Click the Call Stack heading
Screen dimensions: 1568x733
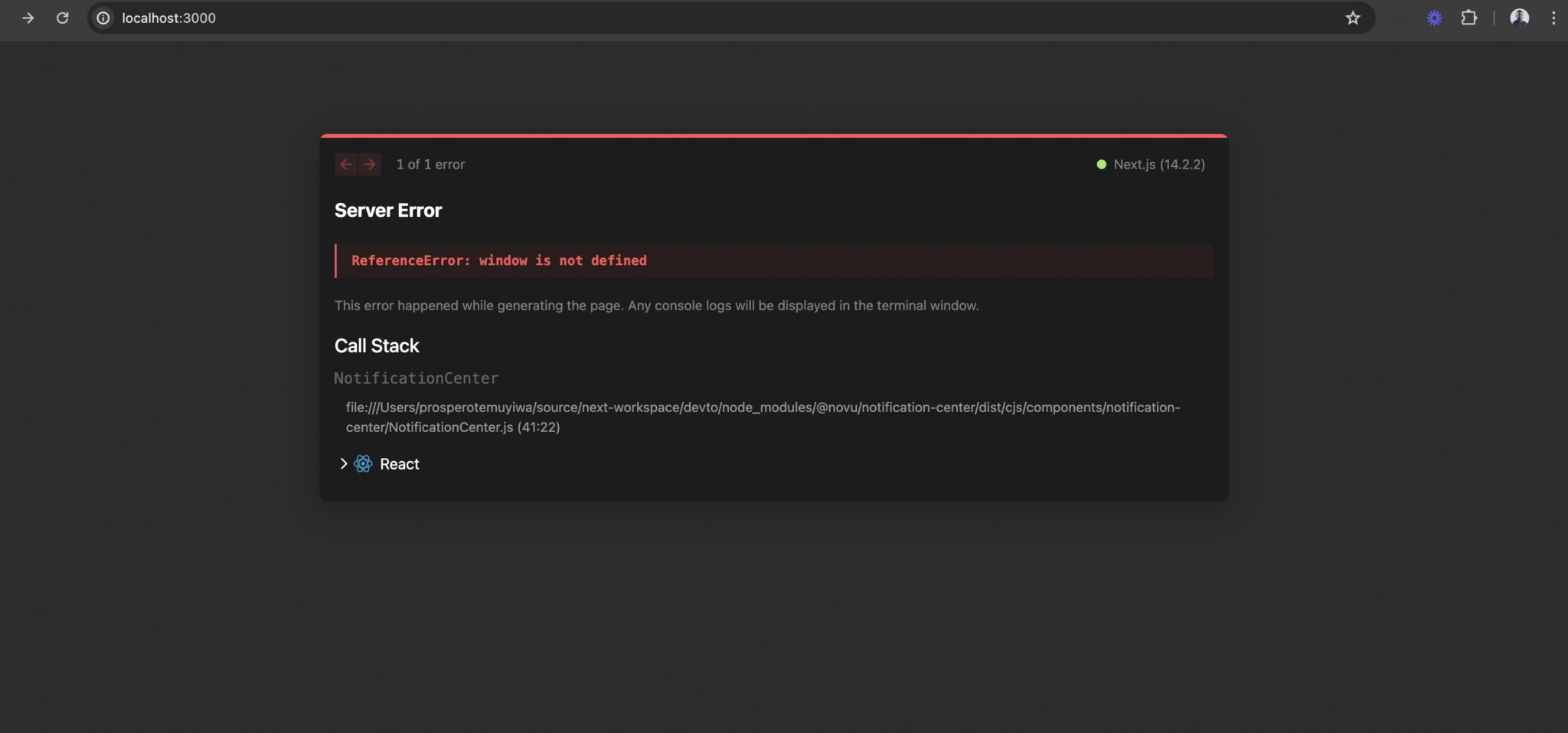coord(376,345)
